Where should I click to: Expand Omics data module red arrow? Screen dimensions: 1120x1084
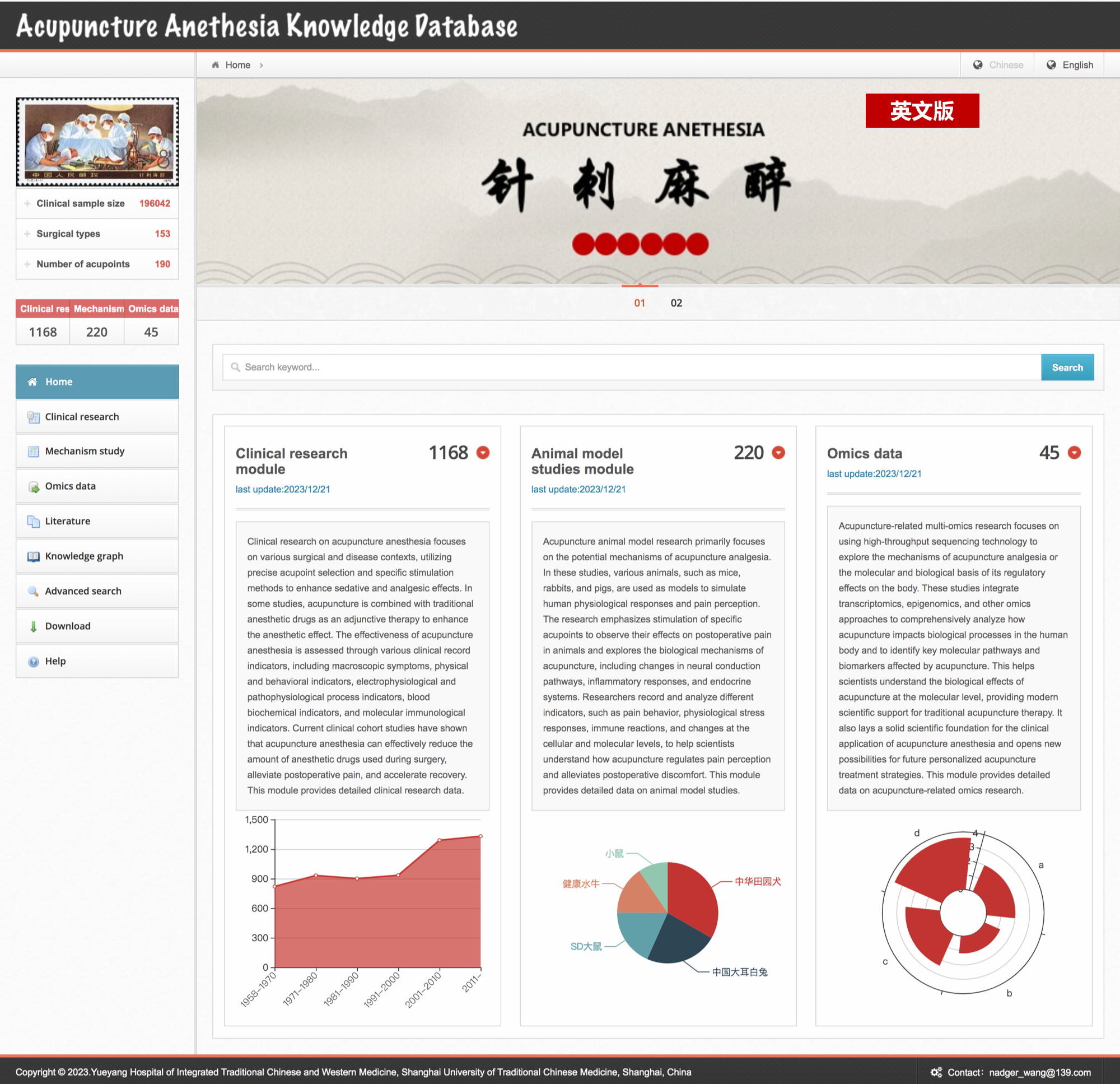(x=1074, y=453)
